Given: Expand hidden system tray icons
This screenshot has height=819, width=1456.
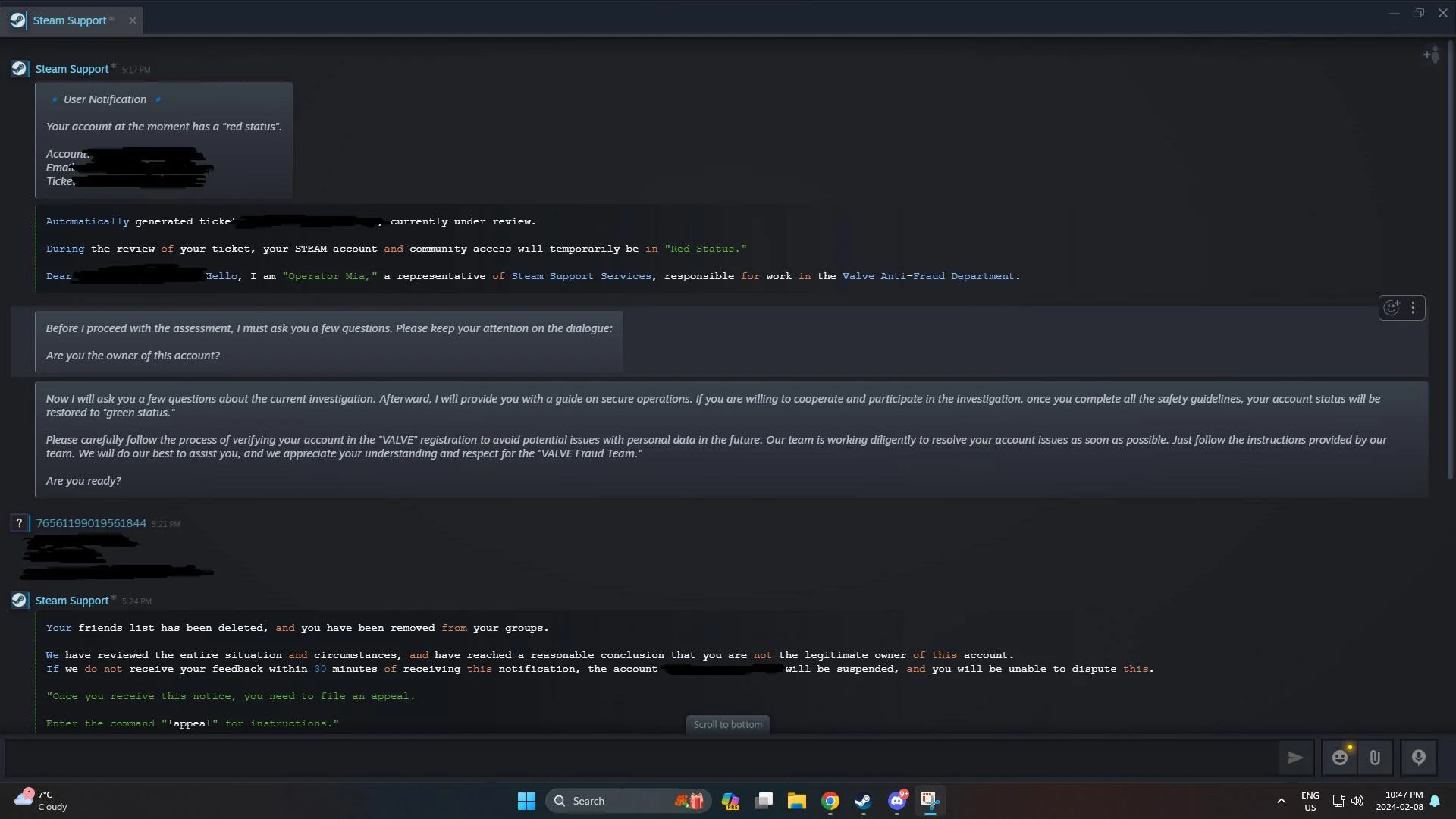Looking at the screenshot, I should point(1281,801).
